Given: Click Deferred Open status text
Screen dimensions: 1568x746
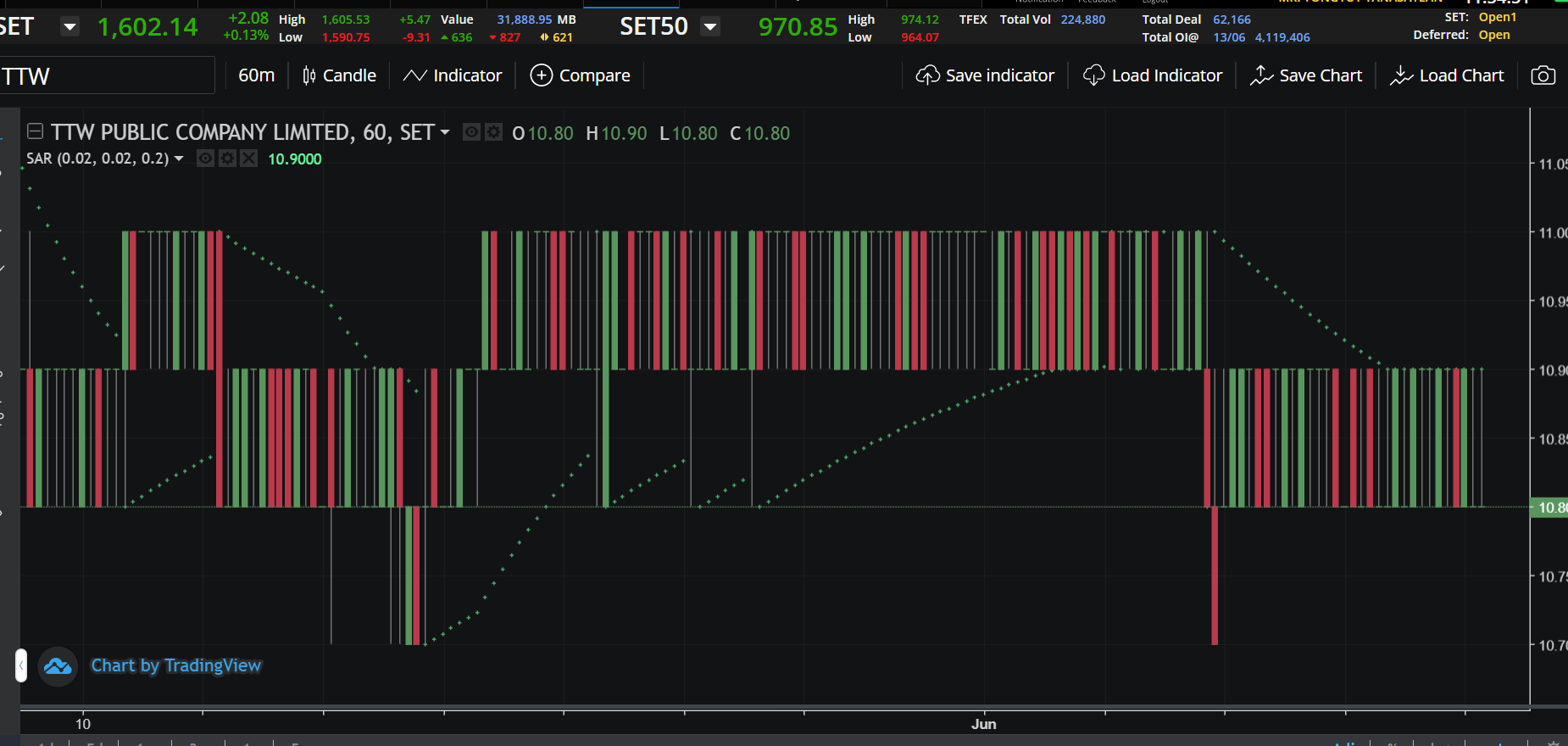Looking at the screenshot, I should pos(1494,35).
